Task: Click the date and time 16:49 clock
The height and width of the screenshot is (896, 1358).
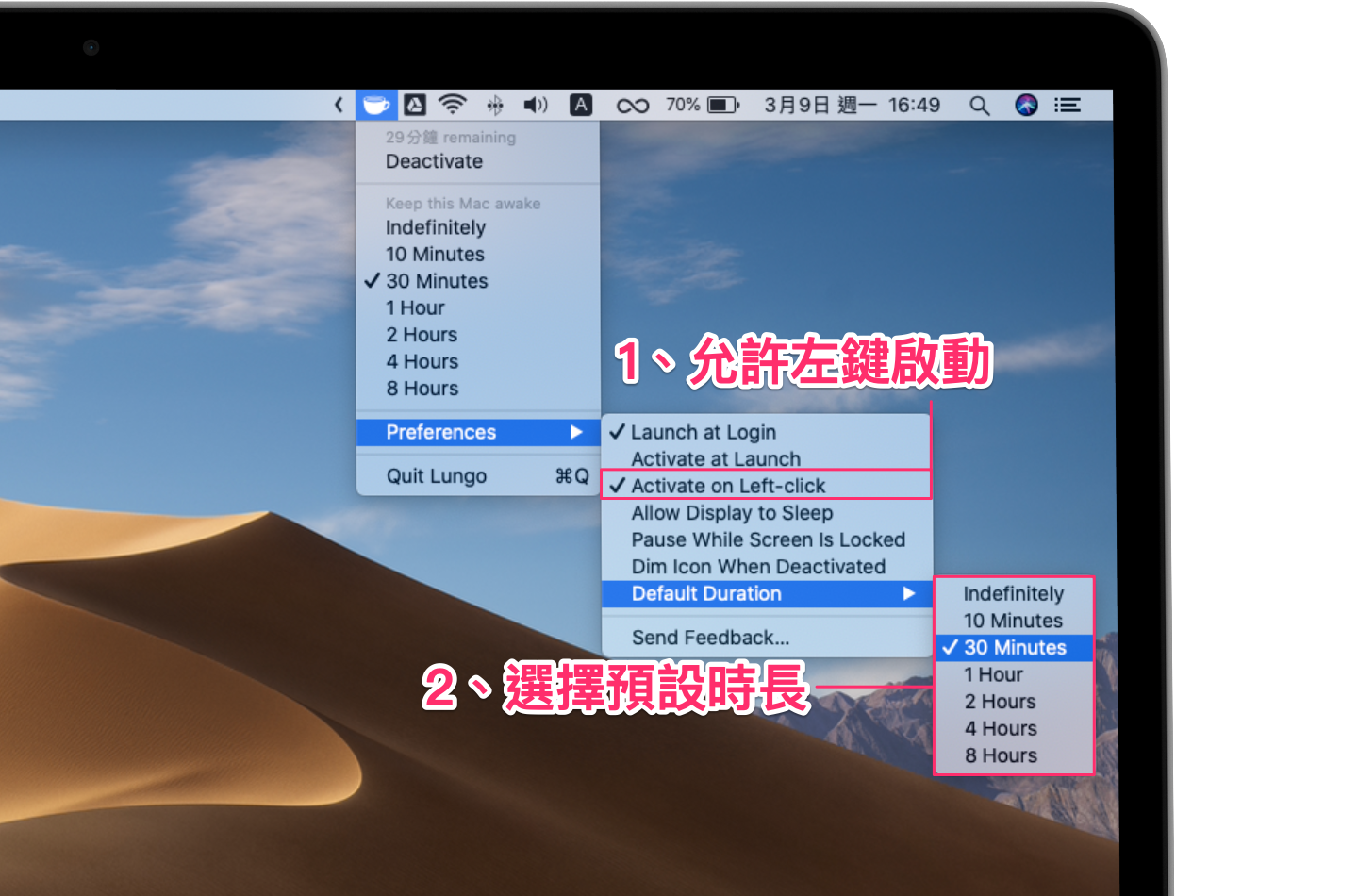Action: 852,105
